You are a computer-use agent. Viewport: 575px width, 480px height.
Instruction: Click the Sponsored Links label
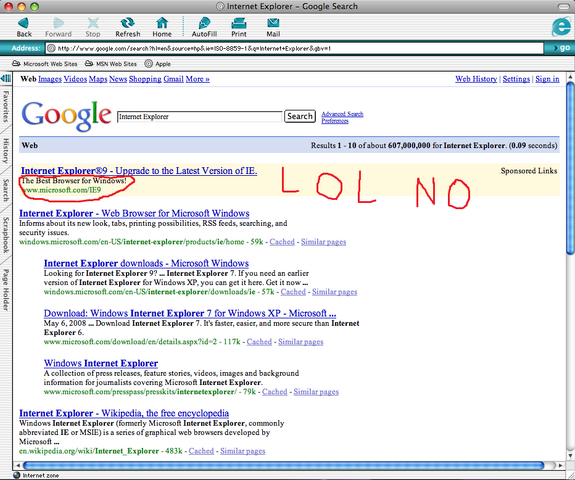coord(529,171)
